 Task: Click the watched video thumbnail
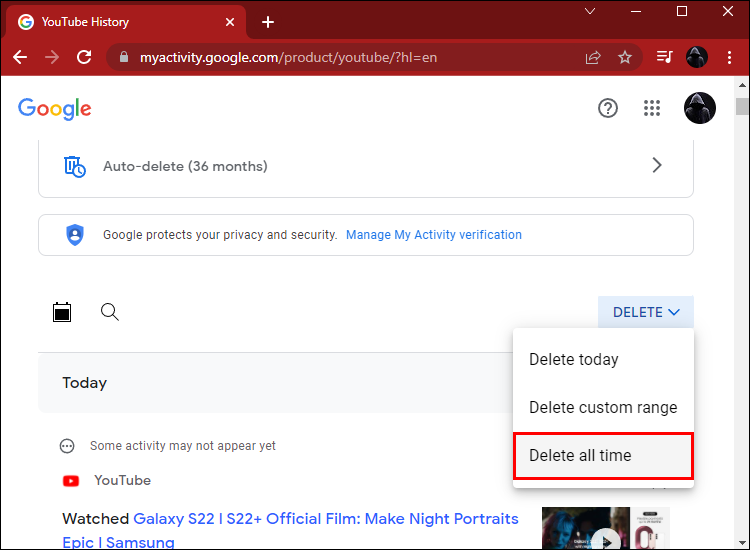pos(605,528)
